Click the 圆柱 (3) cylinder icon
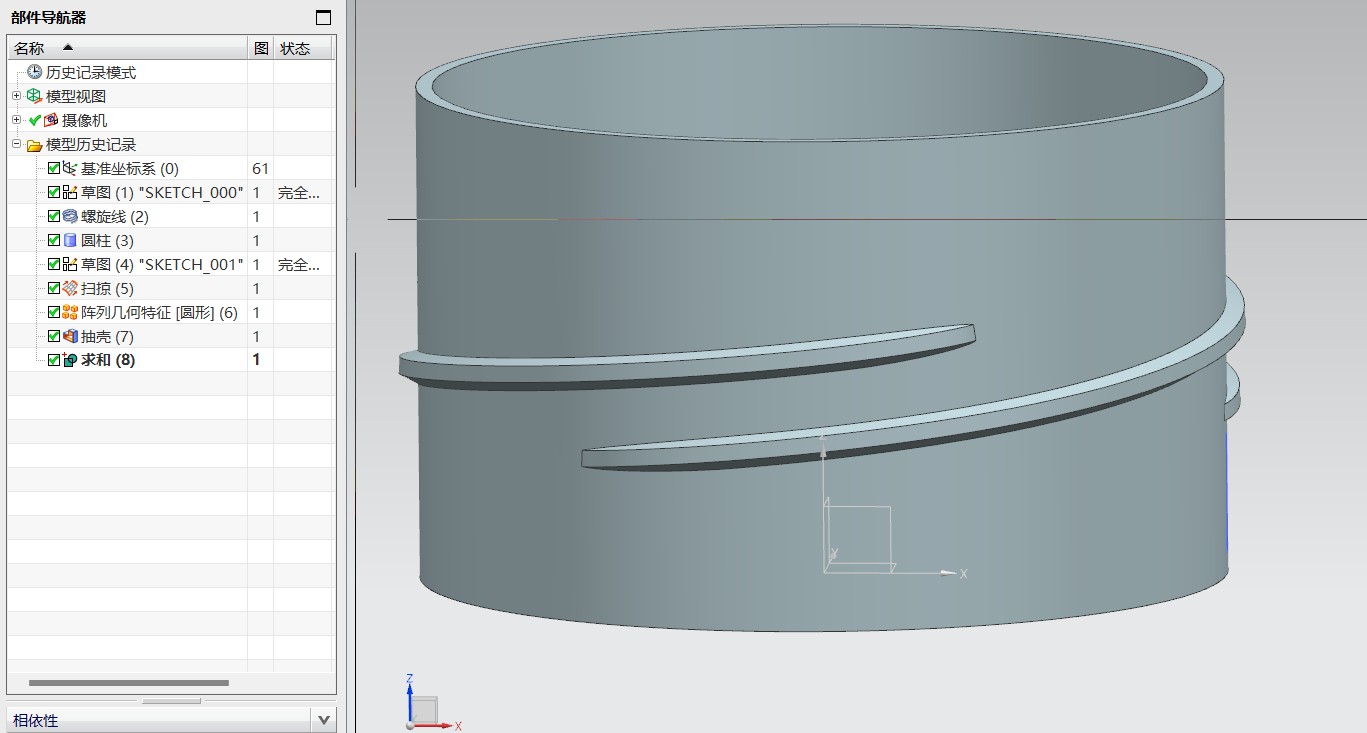The height and width of the screenshot is (733, 1367). point(70,240)
